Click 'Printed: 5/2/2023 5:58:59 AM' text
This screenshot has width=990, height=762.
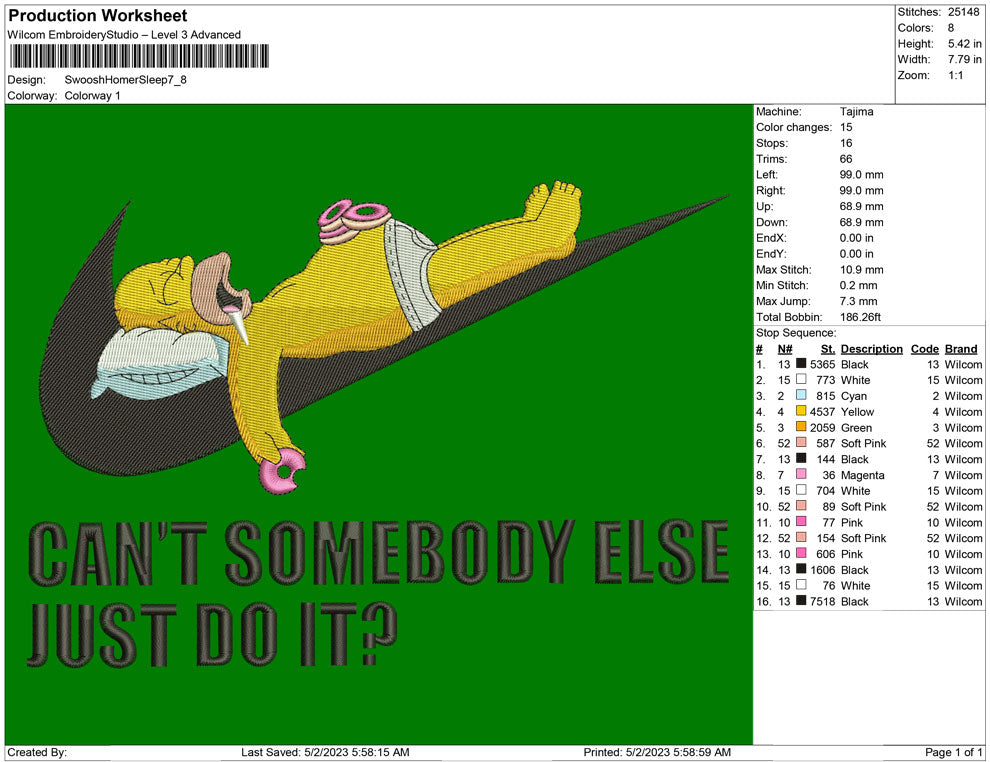point(657,752)
